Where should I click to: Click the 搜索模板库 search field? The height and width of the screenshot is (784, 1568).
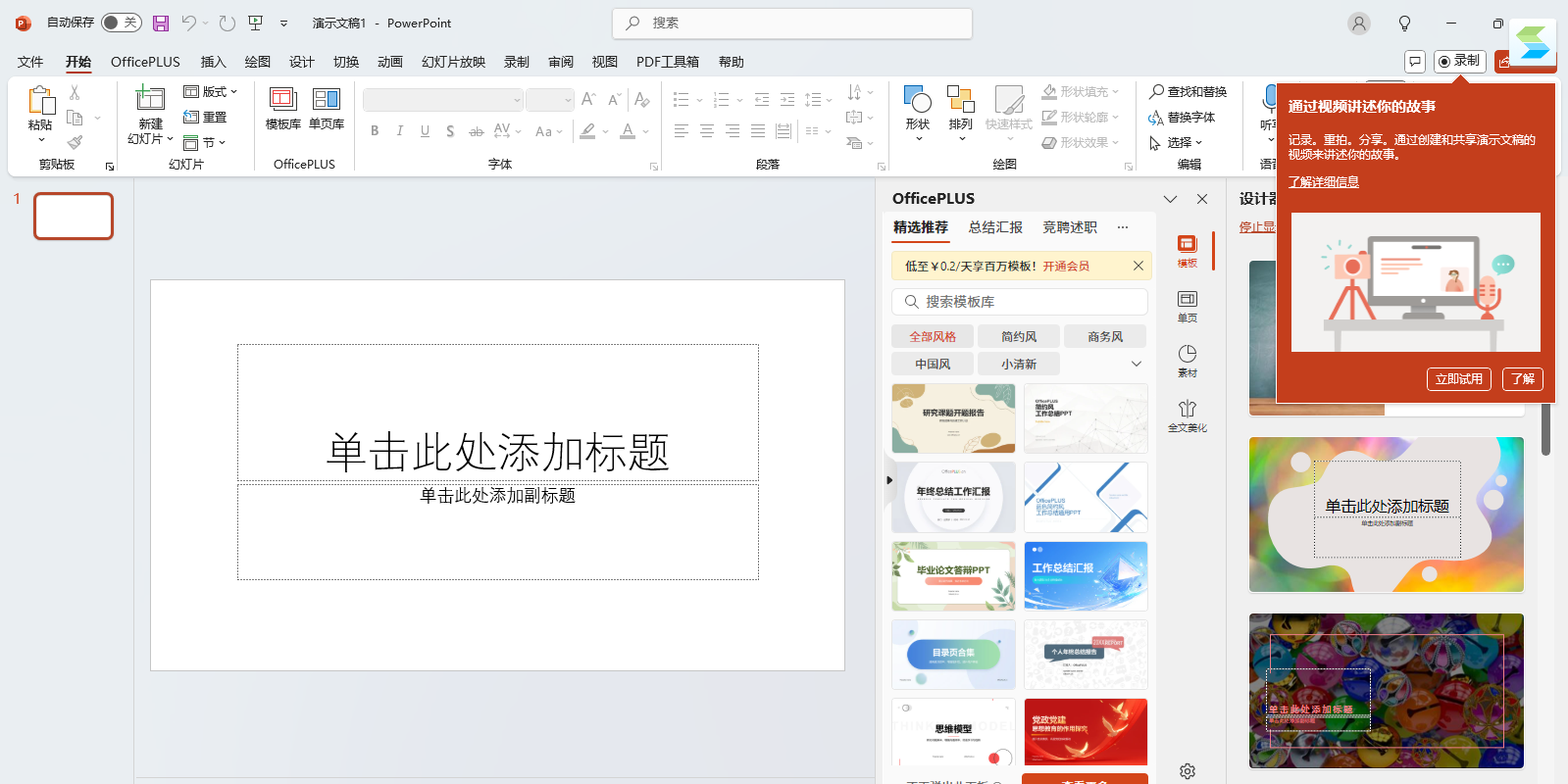[1020, 302]
